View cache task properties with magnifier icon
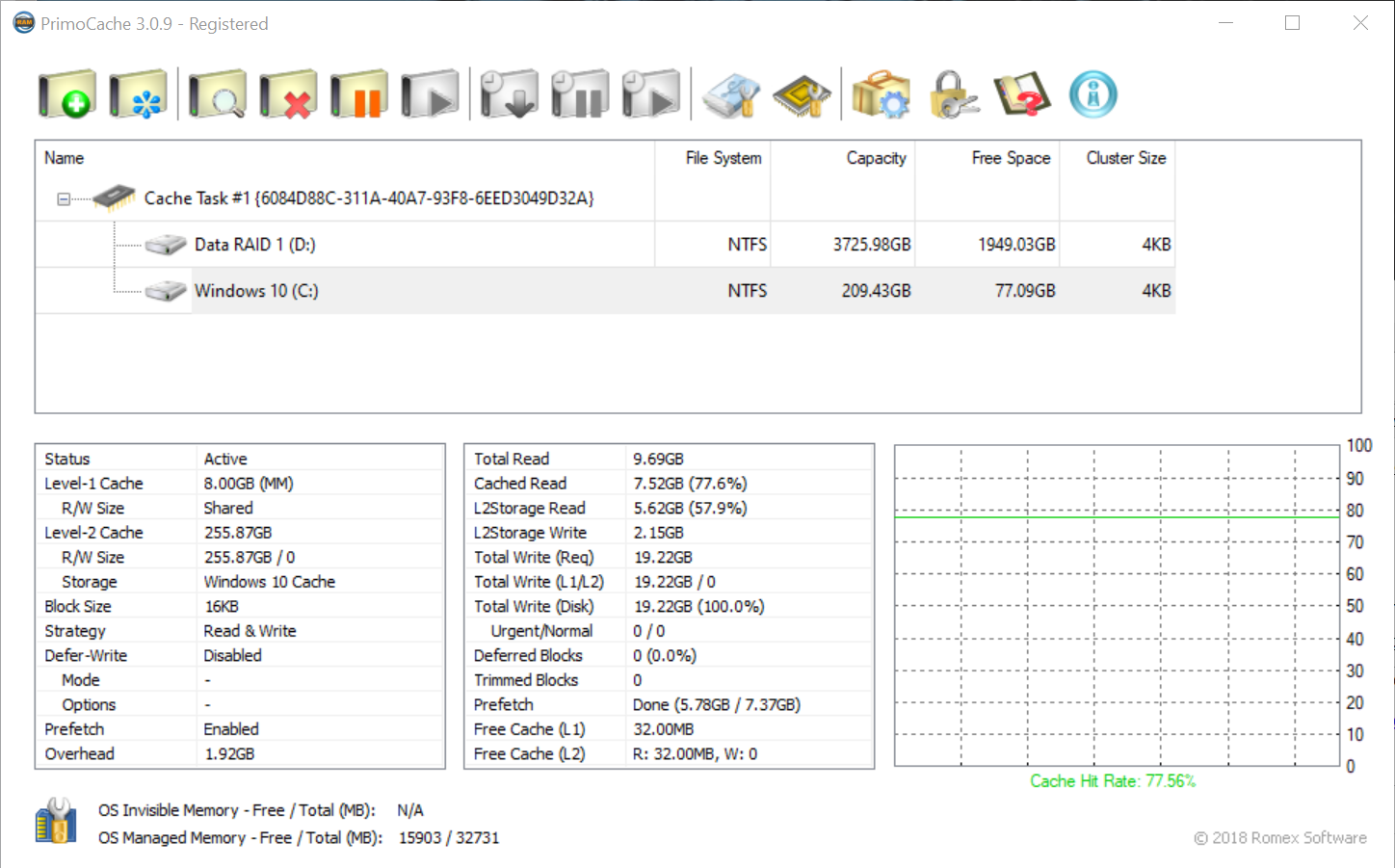 click(217, 94)
